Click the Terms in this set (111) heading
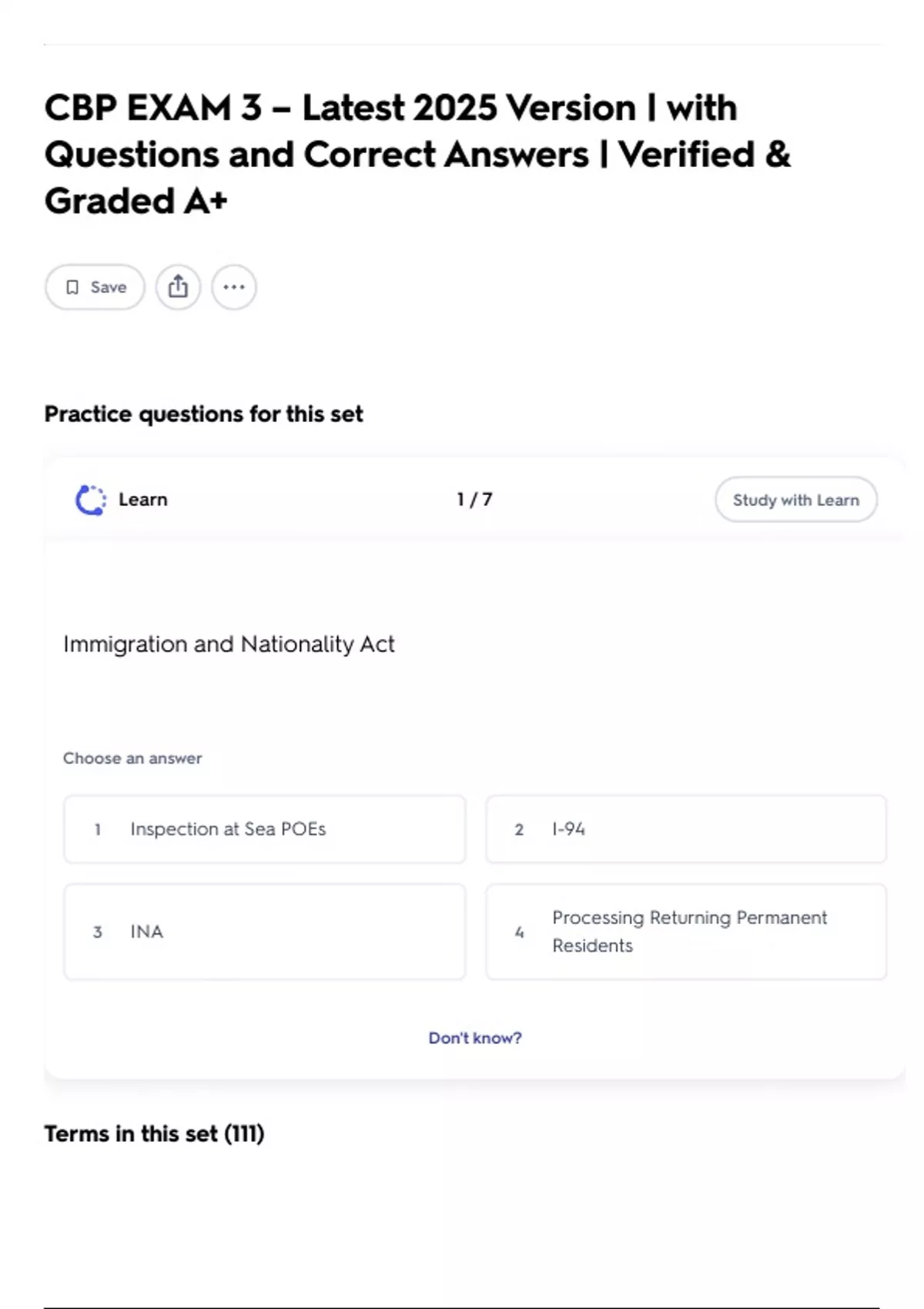This screenshot has width=924, height=1309. point(154,1133)
